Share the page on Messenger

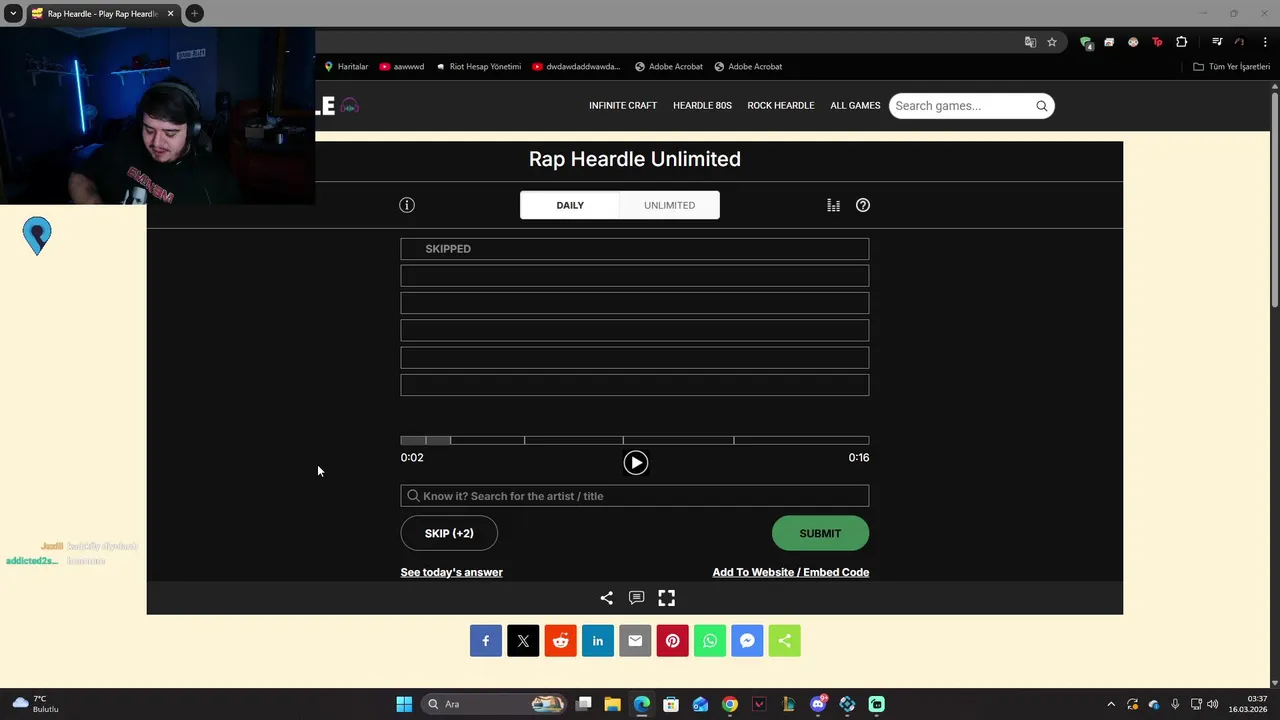[747, 641]
